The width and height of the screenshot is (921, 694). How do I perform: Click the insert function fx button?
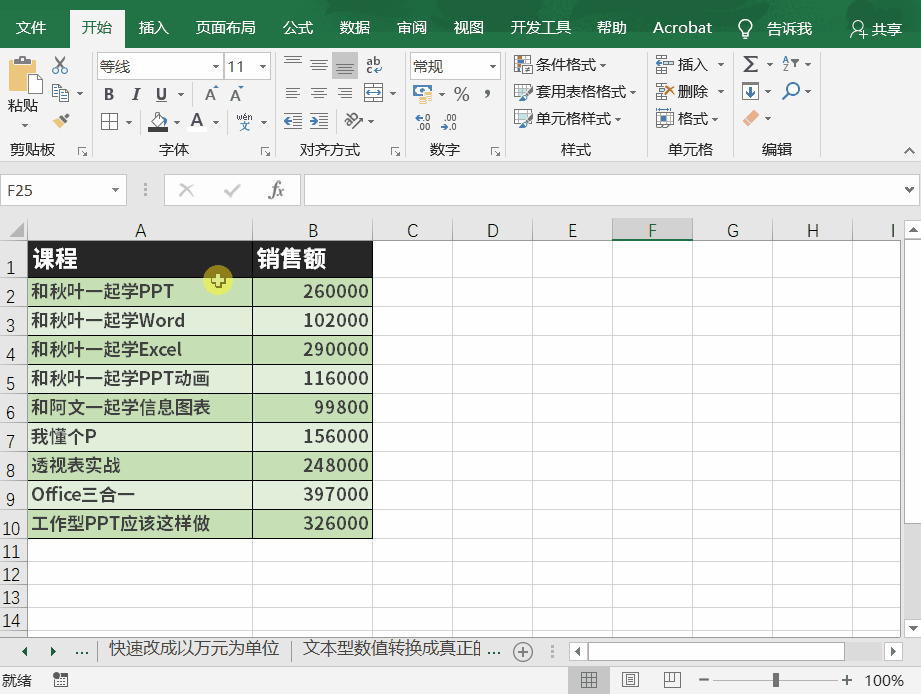276,190
